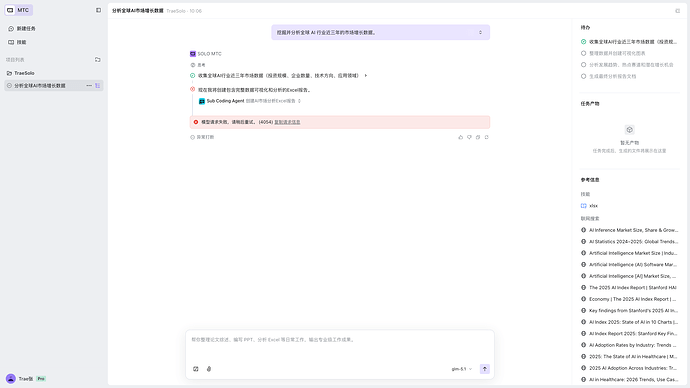Viewport: 690px width, 388px height.
Task: Open 2025: The State of AI in Healthcare
Action: [x=629, y=356]
